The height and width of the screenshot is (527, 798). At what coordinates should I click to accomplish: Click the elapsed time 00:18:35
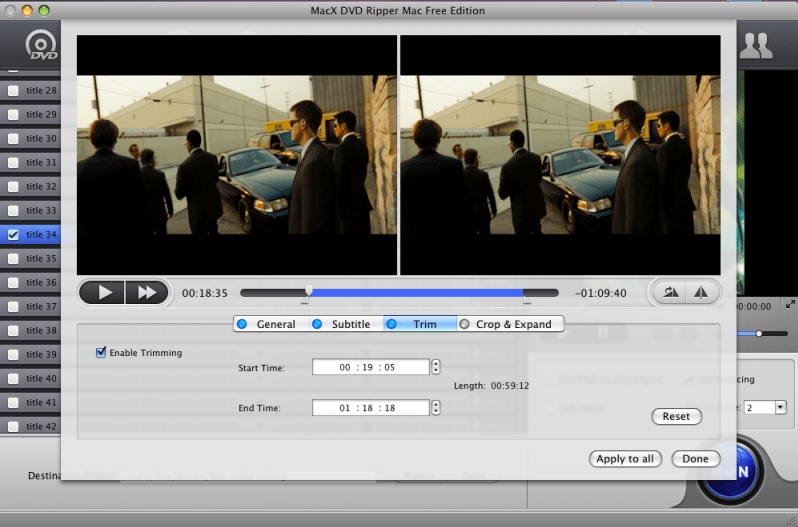click(x=205, y=293)
